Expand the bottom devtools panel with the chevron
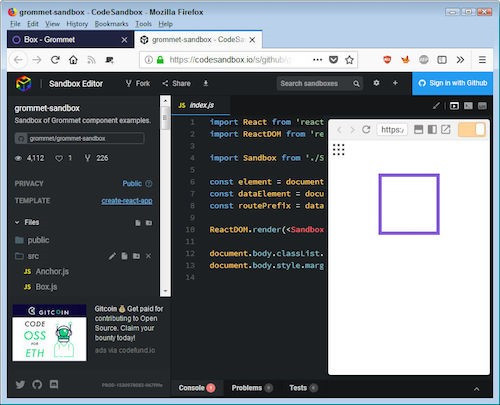This screenshot has width=500, height=405. [477, 389]
